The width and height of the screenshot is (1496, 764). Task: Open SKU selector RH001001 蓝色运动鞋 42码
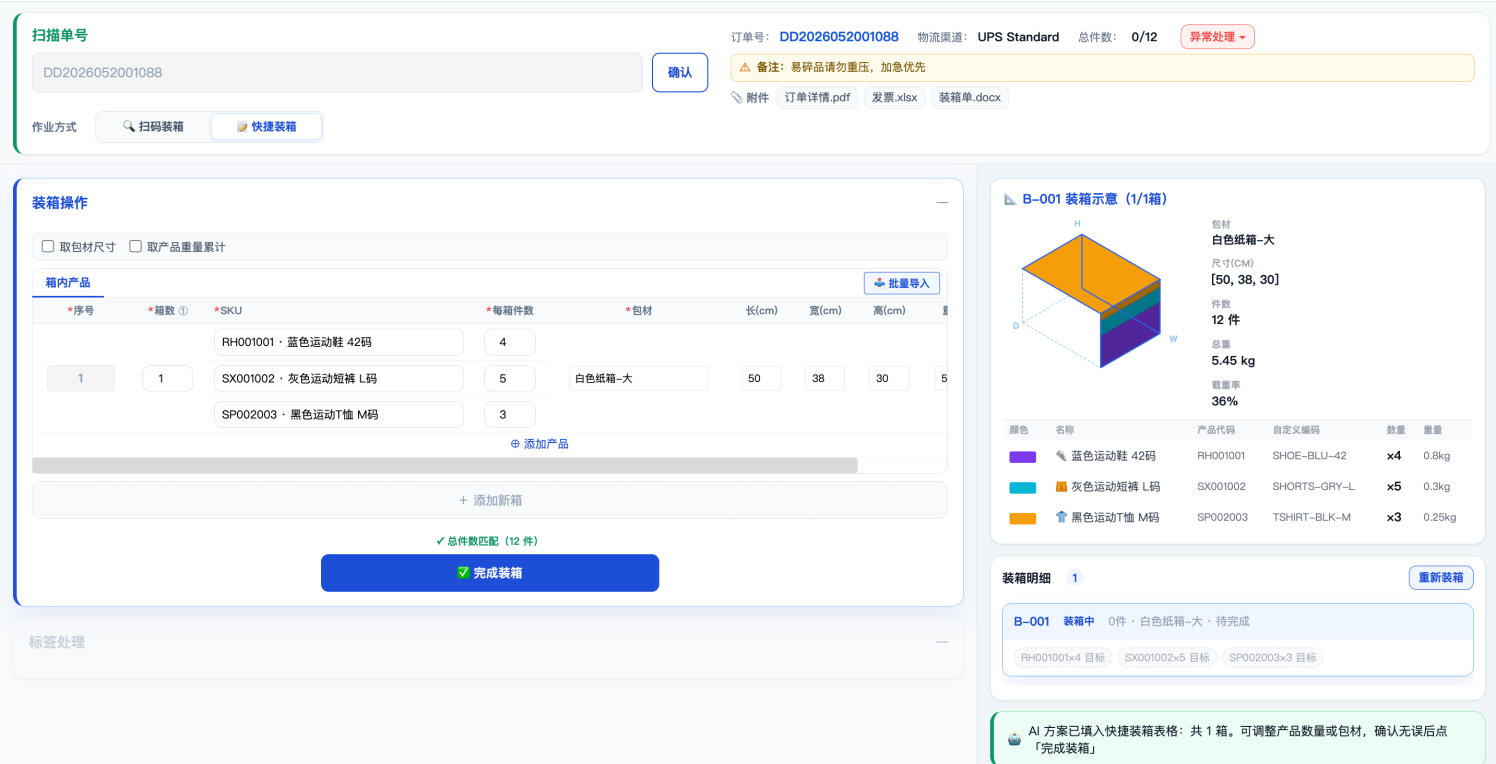tap(339, 342)
